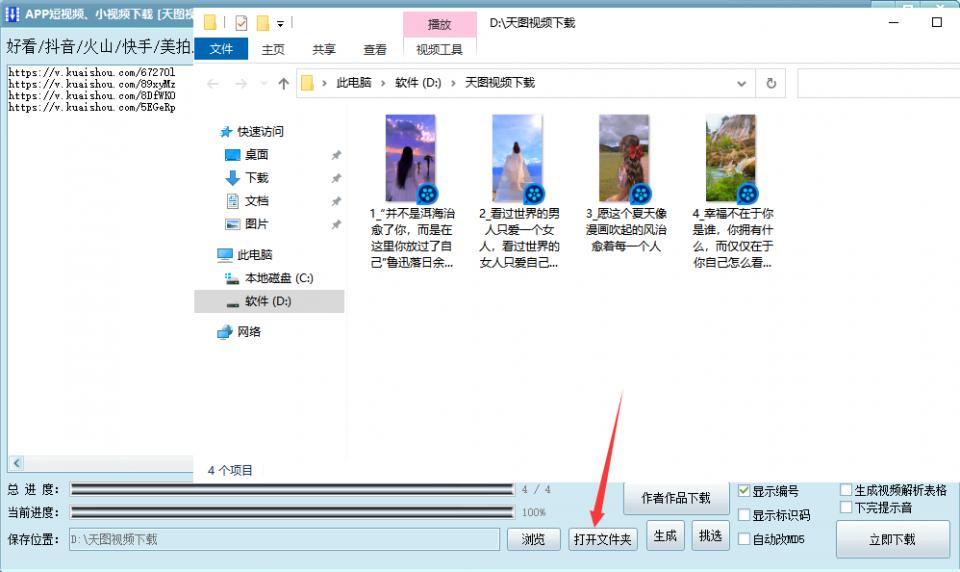
Task: Click the 保存位置 path field
Action: point(284,540)
